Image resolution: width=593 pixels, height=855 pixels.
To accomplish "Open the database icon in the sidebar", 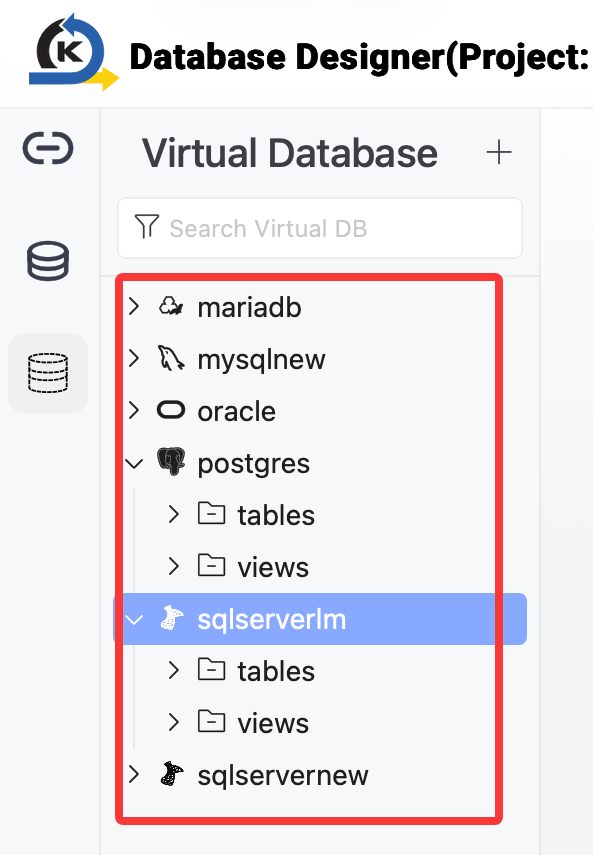I will coord(48,261).
